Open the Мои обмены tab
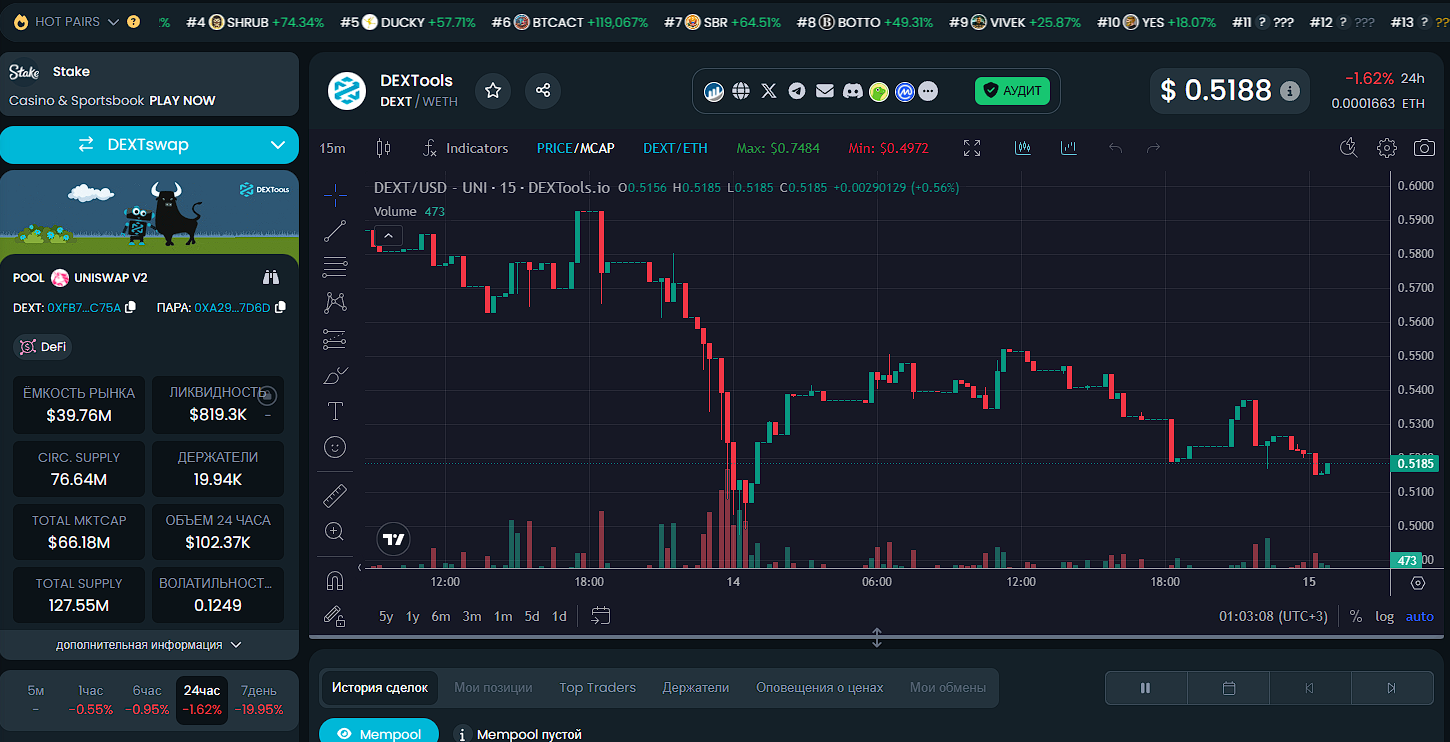Image resolution: width=1450 pixels, height=742 pixels. [948, 687]
